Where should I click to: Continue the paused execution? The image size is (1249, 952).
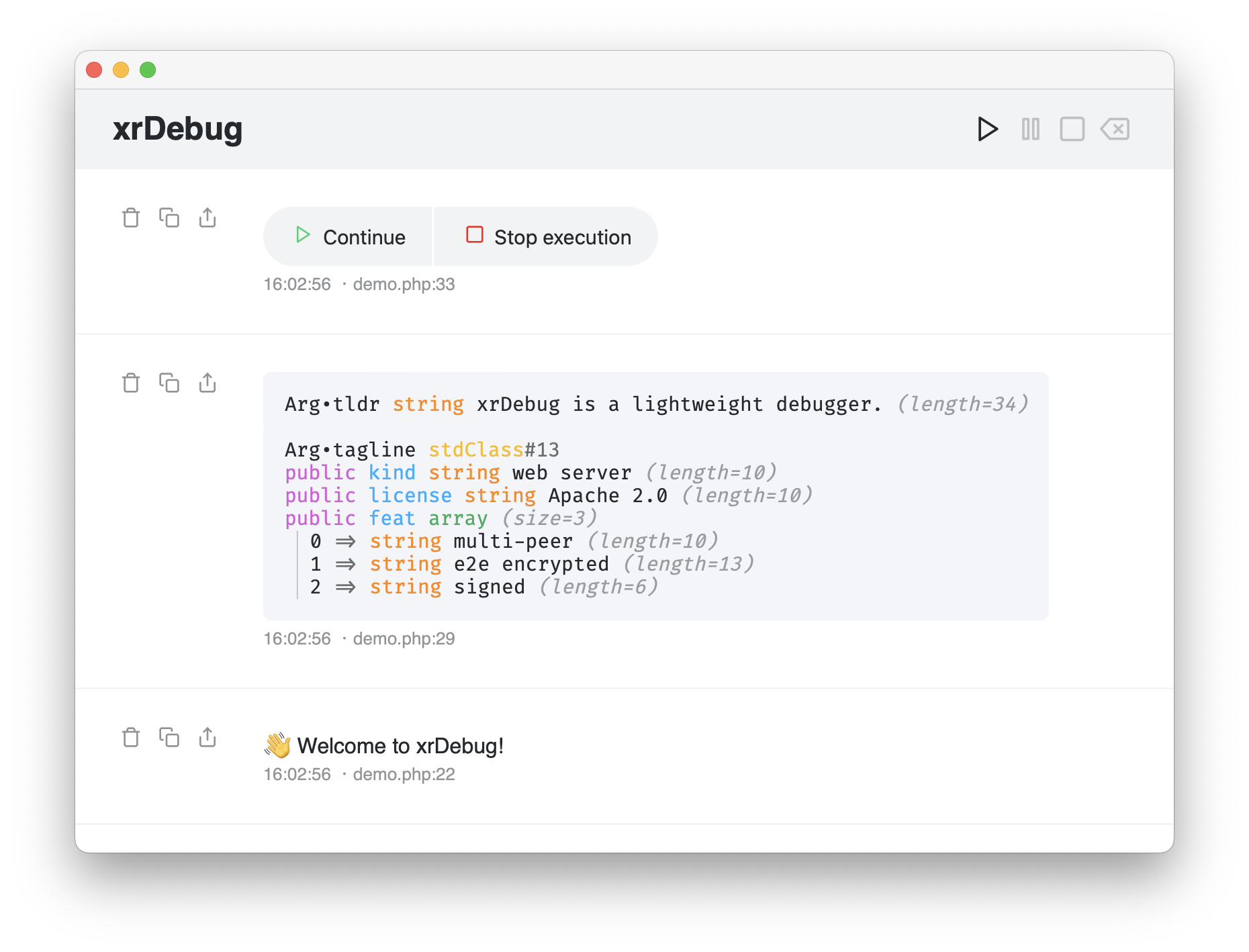[348, 236]
